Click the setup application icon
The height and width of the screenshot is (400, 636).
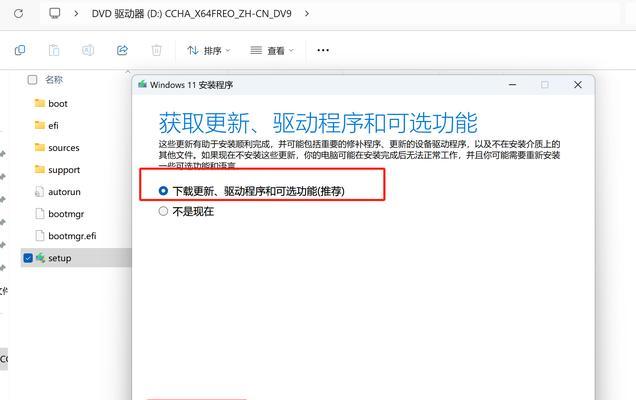40,258
